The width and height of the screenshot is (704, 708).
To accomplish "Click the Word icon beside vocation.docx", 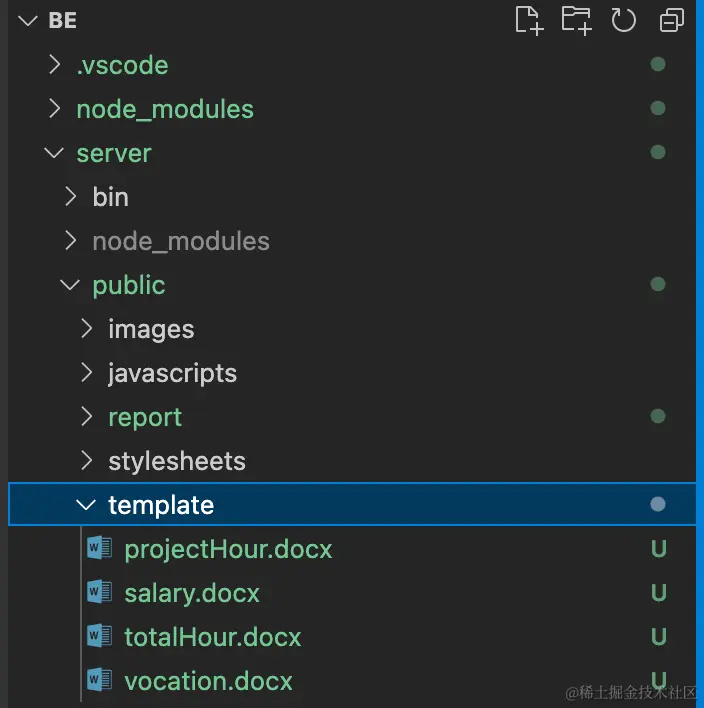I will click(x=99, y=681).
